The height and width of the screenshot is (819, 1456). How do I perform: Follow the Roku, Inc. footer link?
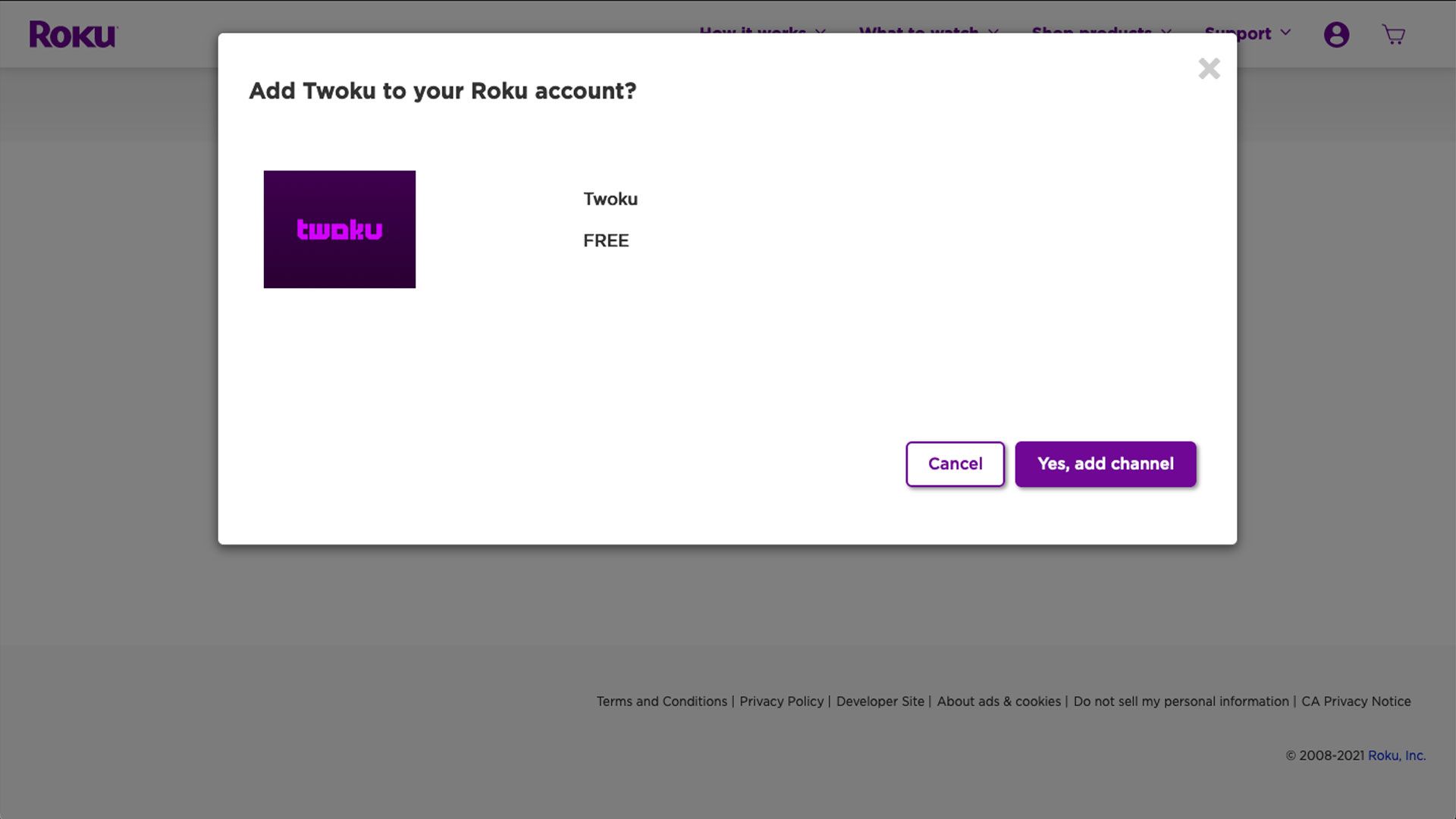[x=1397, y=755]
